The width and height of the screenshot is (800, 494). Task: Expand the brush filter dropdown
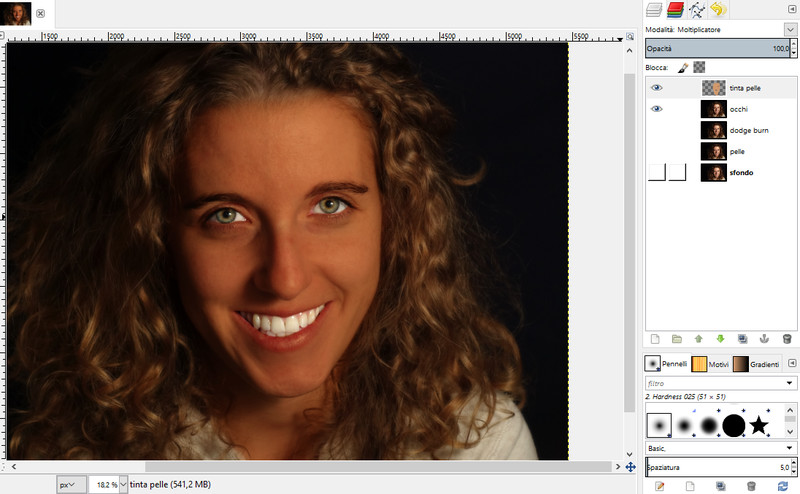790,383
